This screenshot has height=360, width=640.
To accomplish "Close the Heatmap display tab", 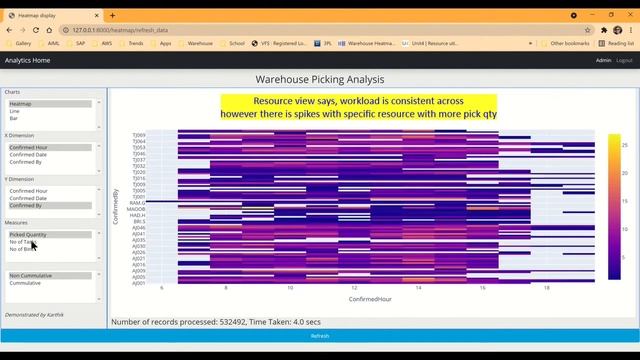I will coord(97,16).
